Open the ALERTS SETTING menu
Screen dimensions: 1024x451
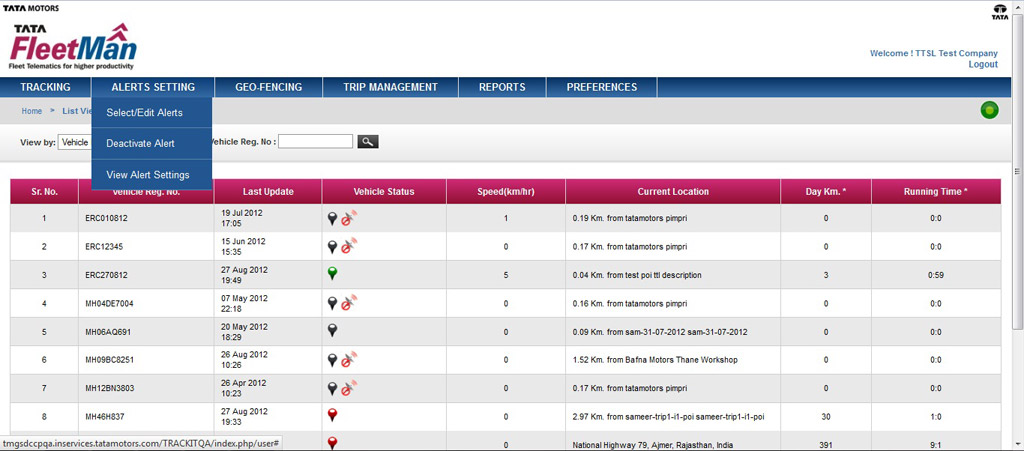[x=153, y=87]
